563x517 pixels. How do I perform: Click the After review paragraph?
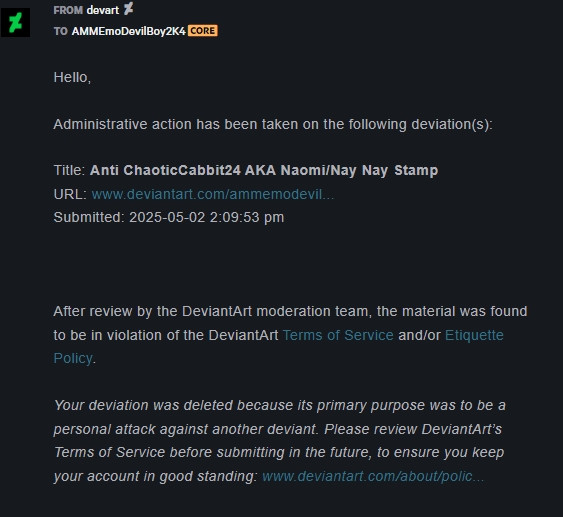[x=290, y=335]
